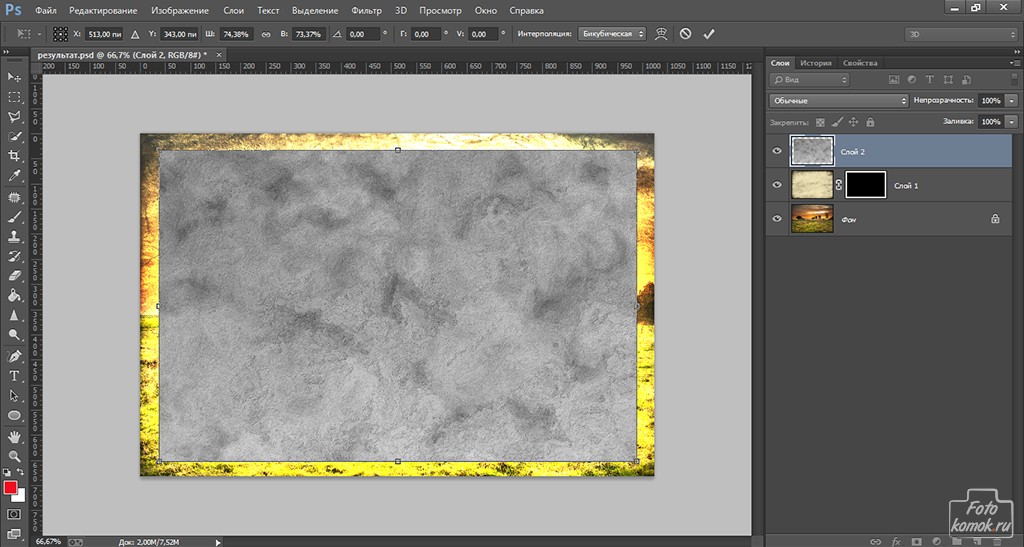Pick the Hand tool
The height and width of the screenshot is (547, 1024).
(x=14, y=436)
